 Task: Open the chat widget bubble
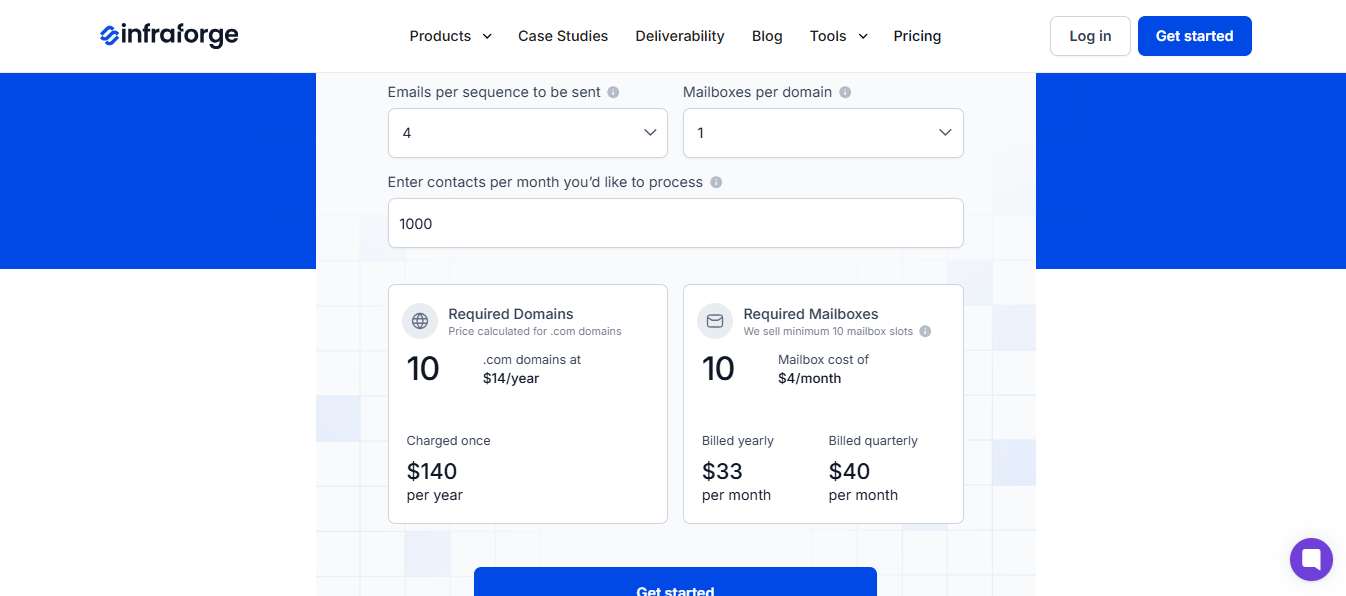coord(1311,559)
